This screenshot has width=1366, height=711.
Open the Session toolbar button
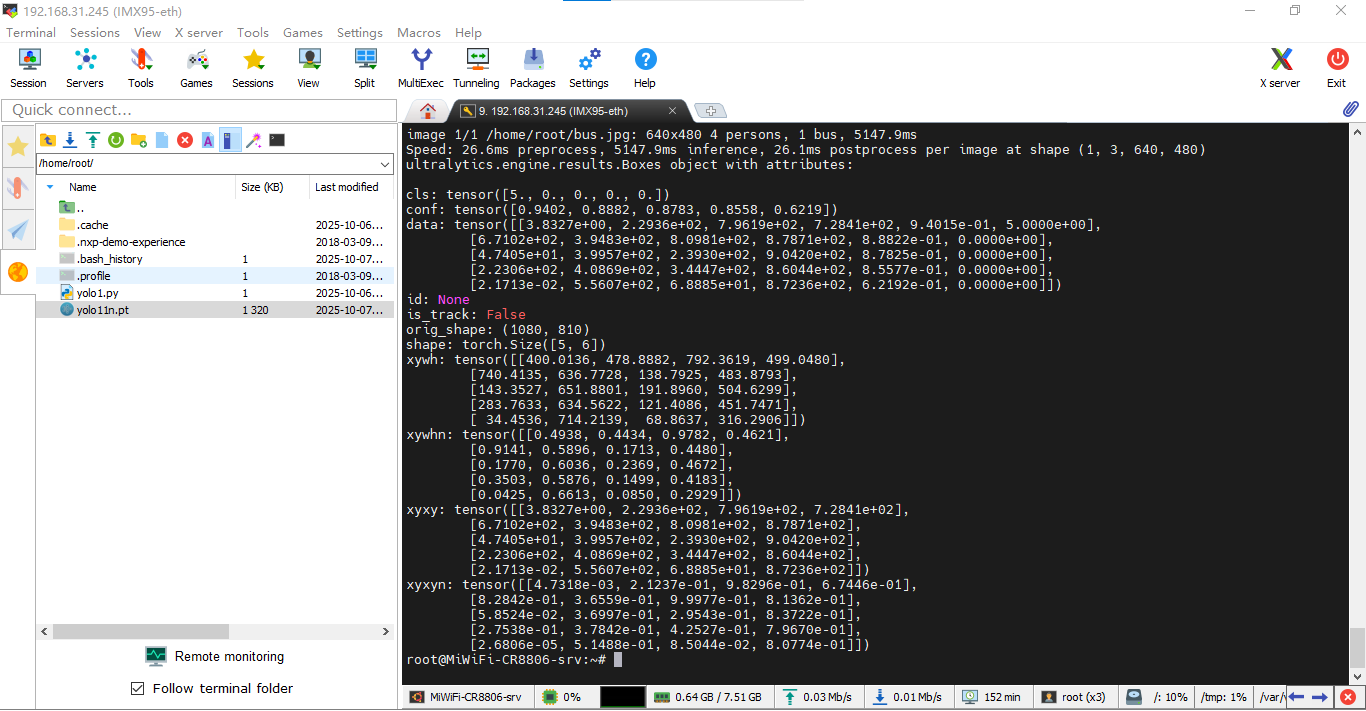[x=28, y=68]
